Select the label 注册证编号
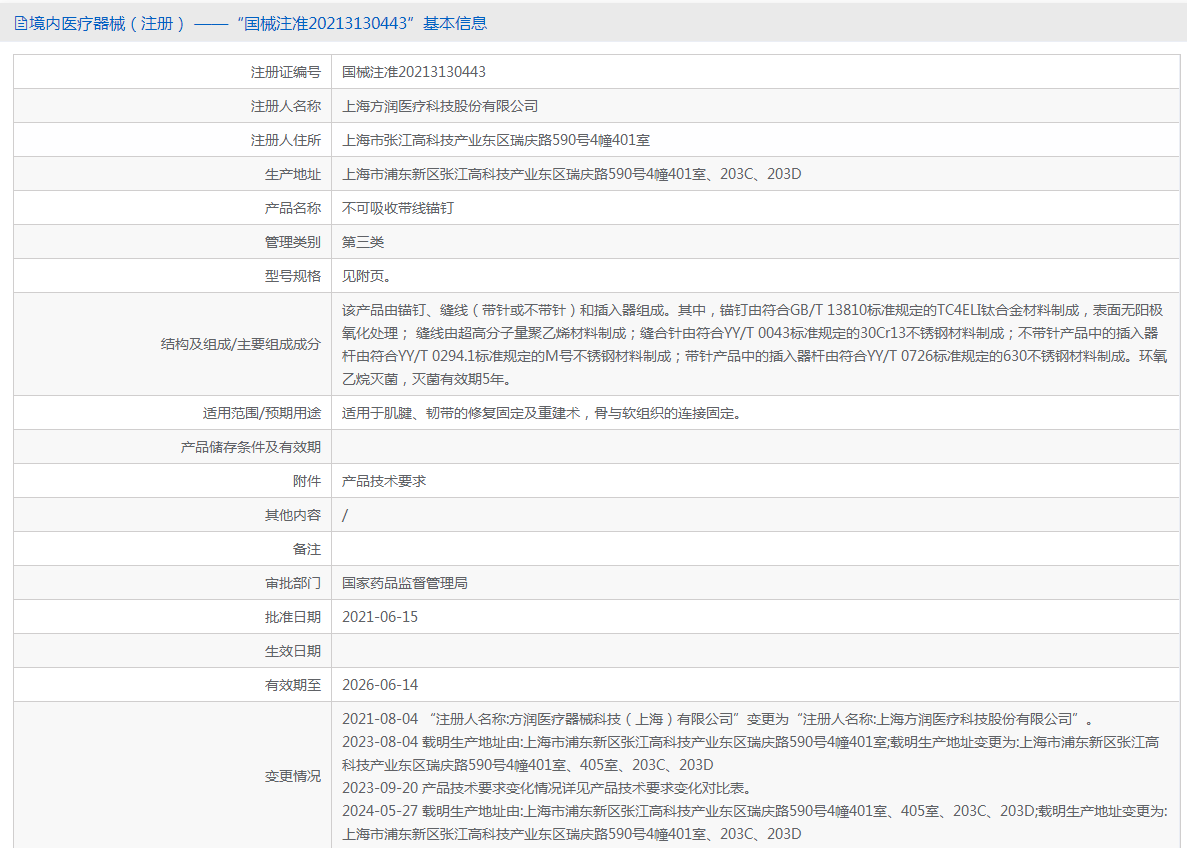Screen dimensions: 1187x848 click(286, 72)
